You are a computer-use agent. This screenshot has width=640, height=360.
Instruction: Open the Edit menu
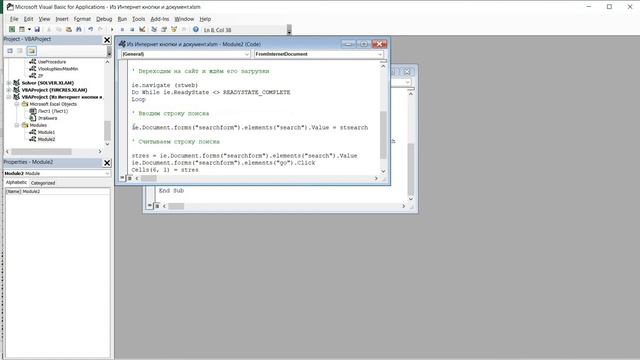coord(28,19)
